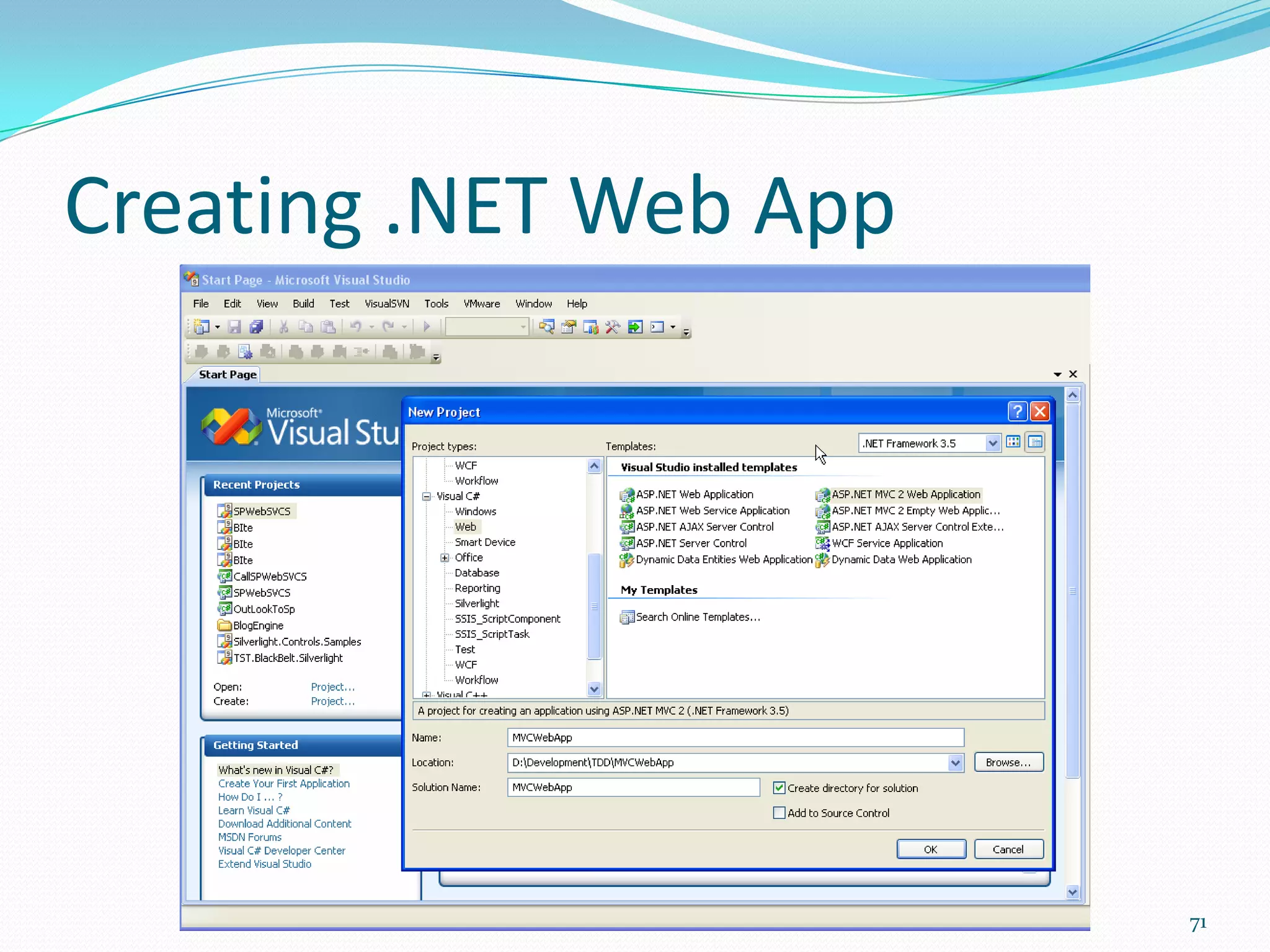Open the Toolbox hammer and wrench icon

(x=613, y=327)
